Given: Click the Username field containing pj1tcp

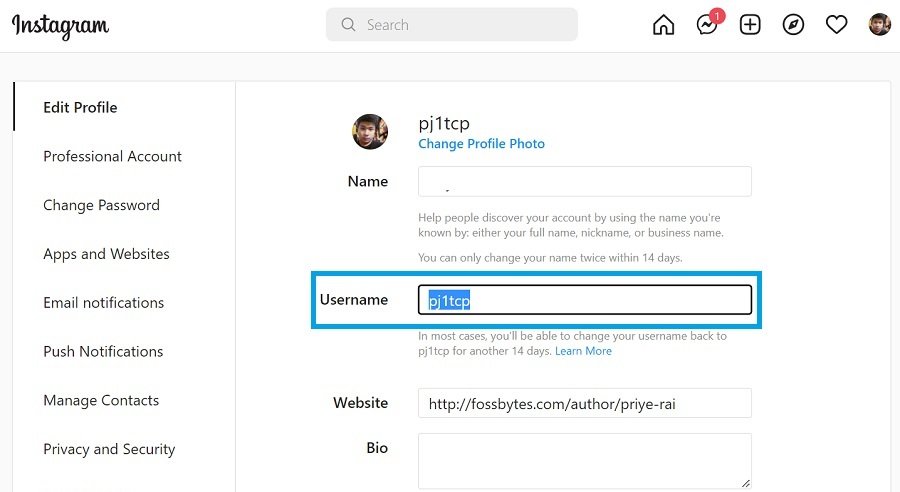Looking at the screenshot, I should coord(585,300).
